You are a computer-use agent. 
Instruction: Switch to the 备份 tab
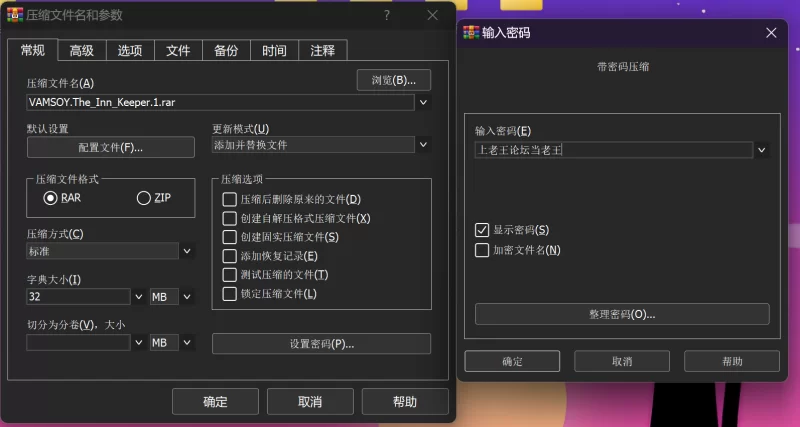click(226, 51)
